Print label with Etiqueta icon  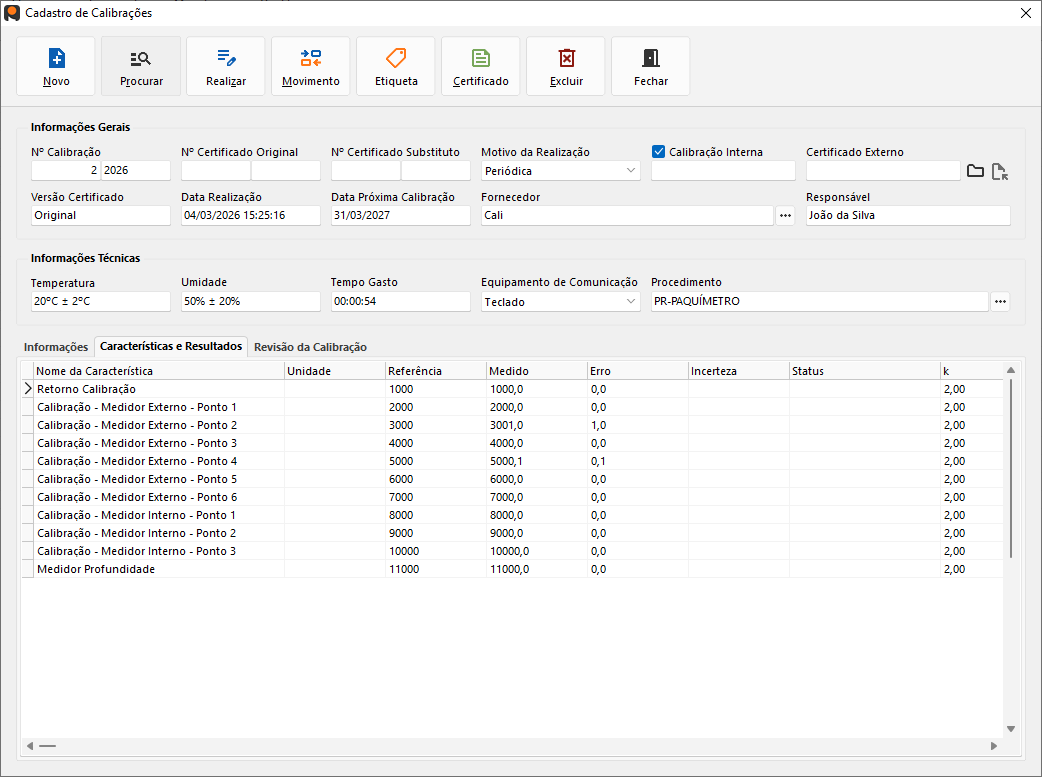(x=396, y=66)
